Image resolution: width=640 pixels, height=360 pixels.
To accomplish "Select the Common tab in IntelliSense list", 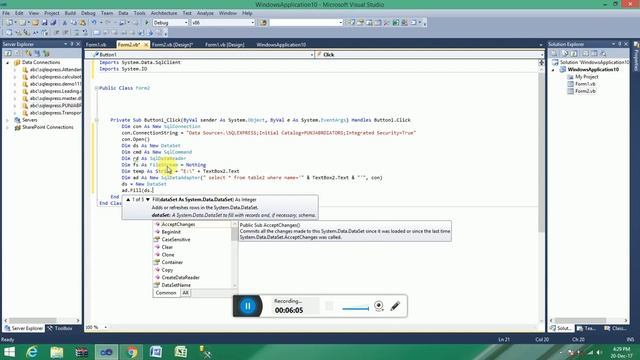I will click(166, 293).
